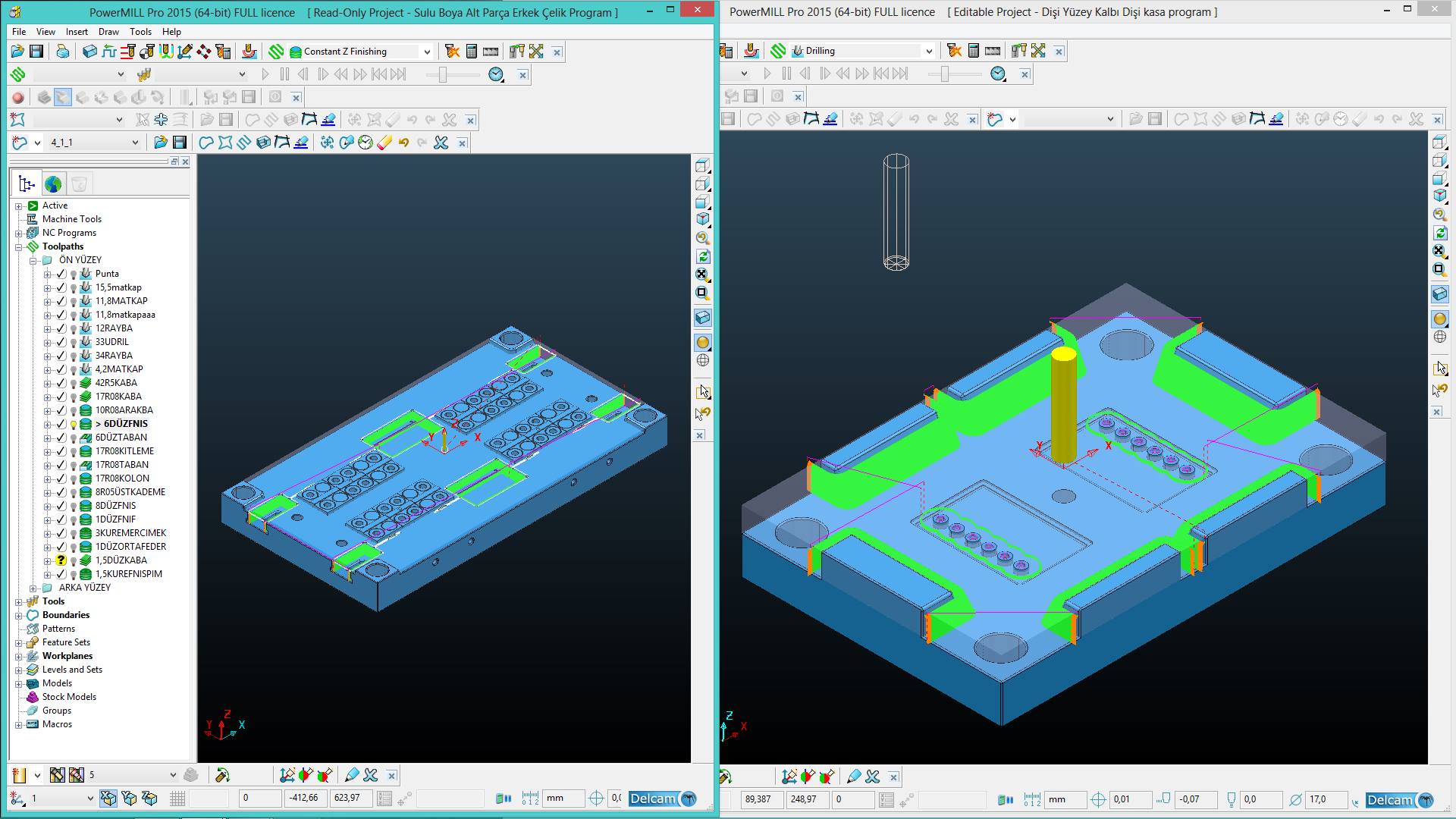
Task: Toggle the 6DÜZFNIS lightbulb visibility
Action: [x=74, y=424]
